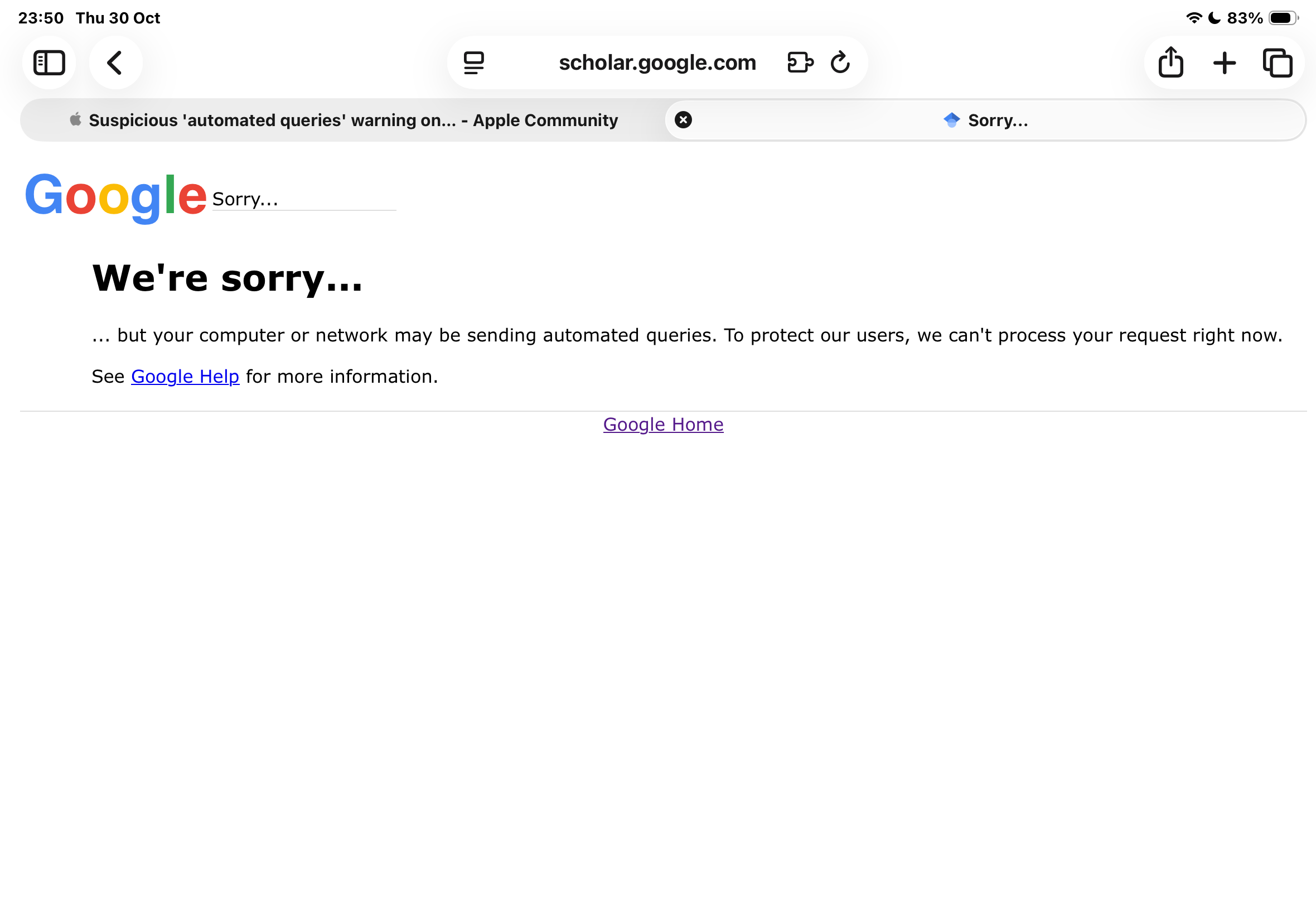1316x915 pixels.
Task: Go back to the previous page
Action: point(115,62)
